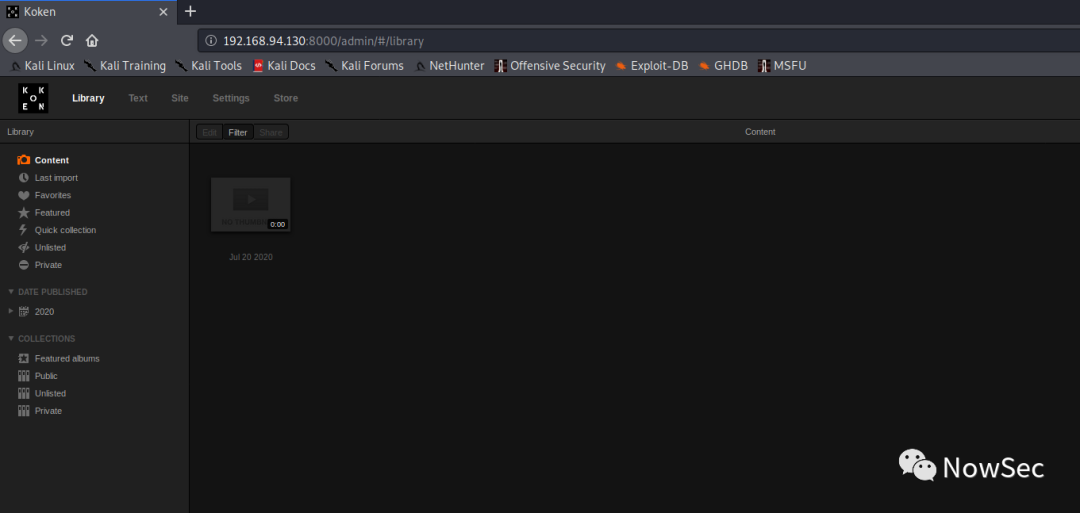Expand the 2020 date tree item
The width and height of the screenshot is (1080, 513).
click(x=11, y=311)
